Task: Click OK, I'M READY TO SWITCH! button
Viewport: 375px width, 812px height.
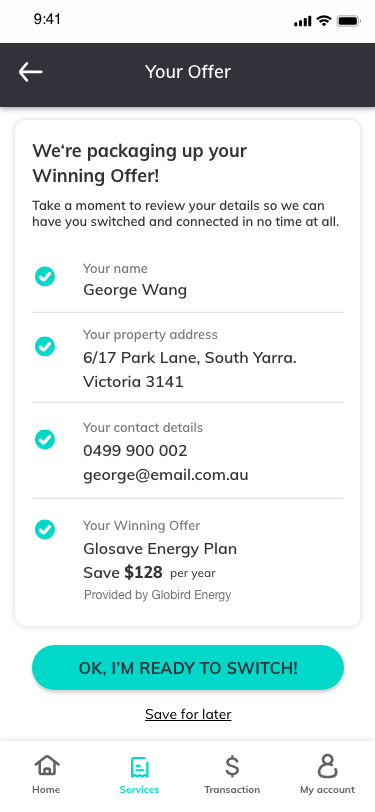Action: (188, 668)
